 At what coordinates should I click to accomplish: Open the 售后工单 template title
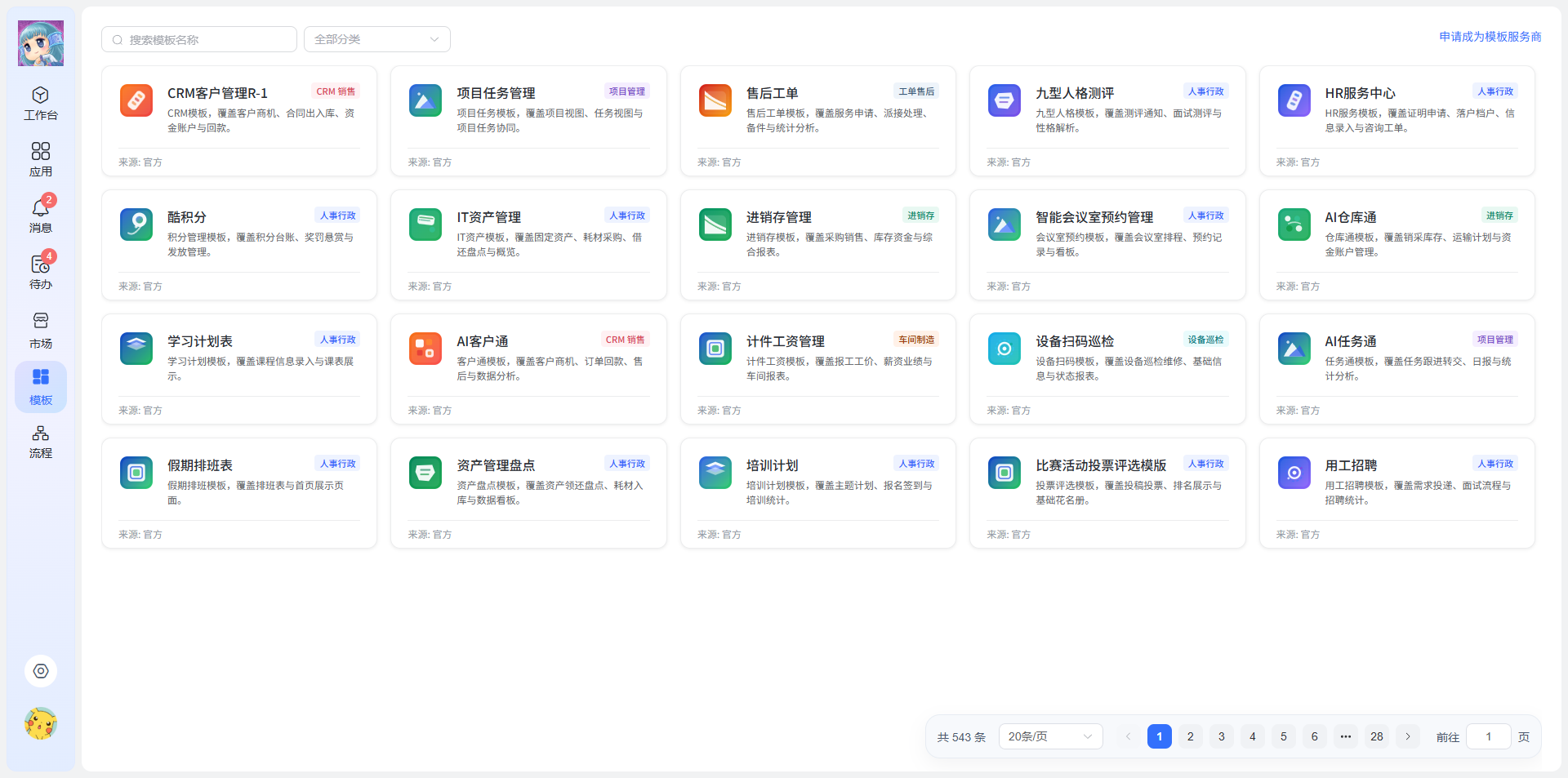[x=772, y=93]
